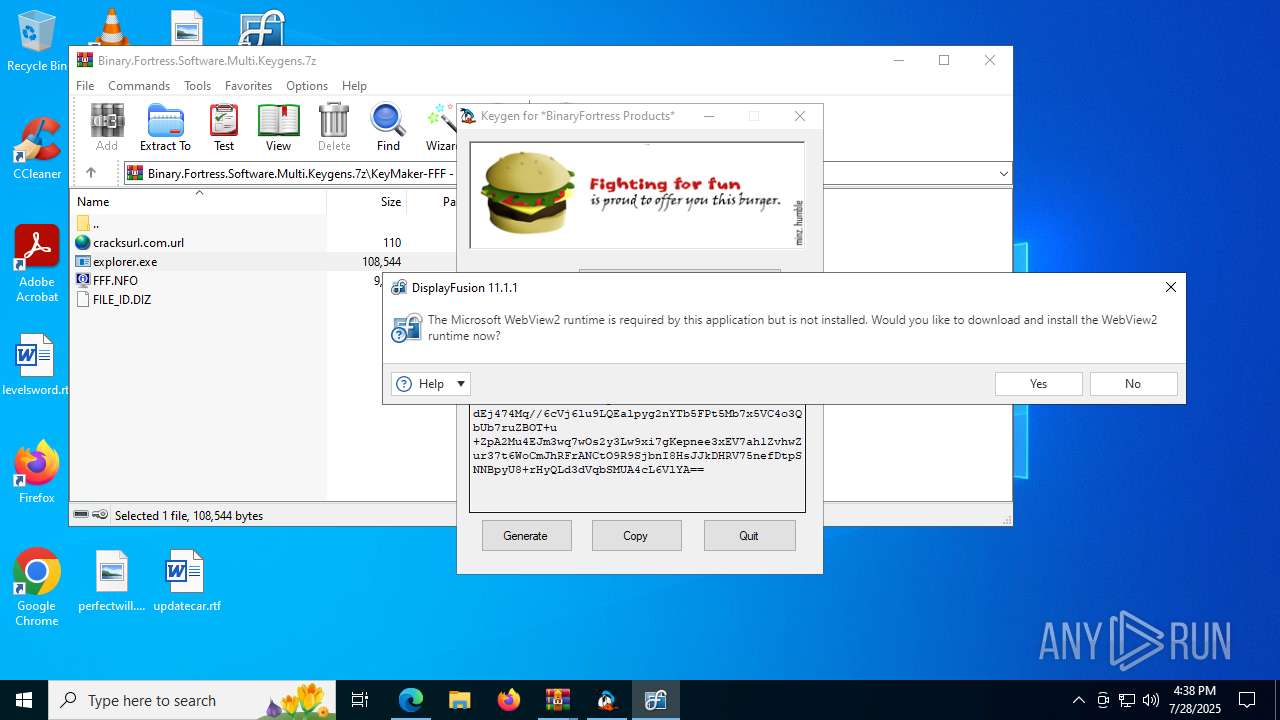Click the Quit button in the keygen

[749, 536]
